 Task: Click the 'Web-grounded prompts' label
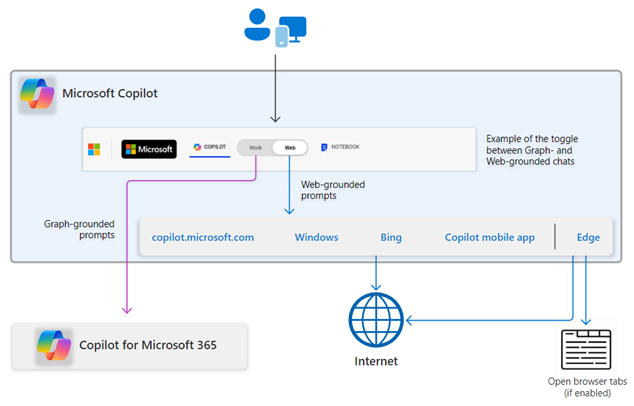333,190
